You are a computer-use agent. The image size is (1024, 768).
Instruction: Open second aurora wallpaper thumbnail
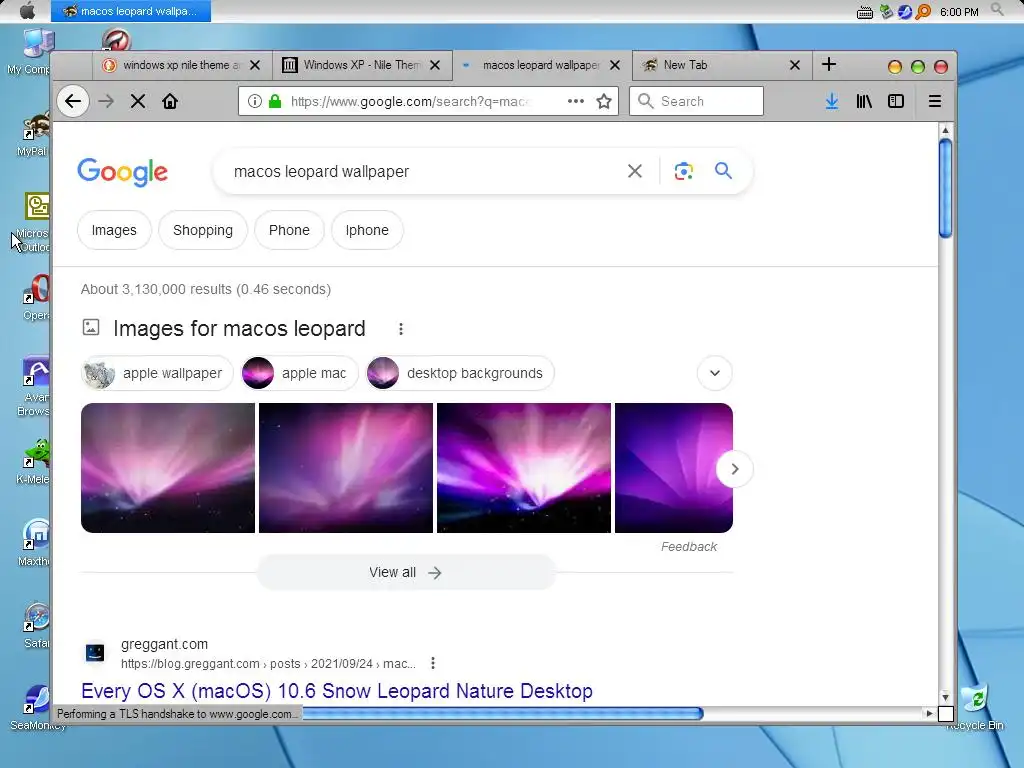coord(346,468)
